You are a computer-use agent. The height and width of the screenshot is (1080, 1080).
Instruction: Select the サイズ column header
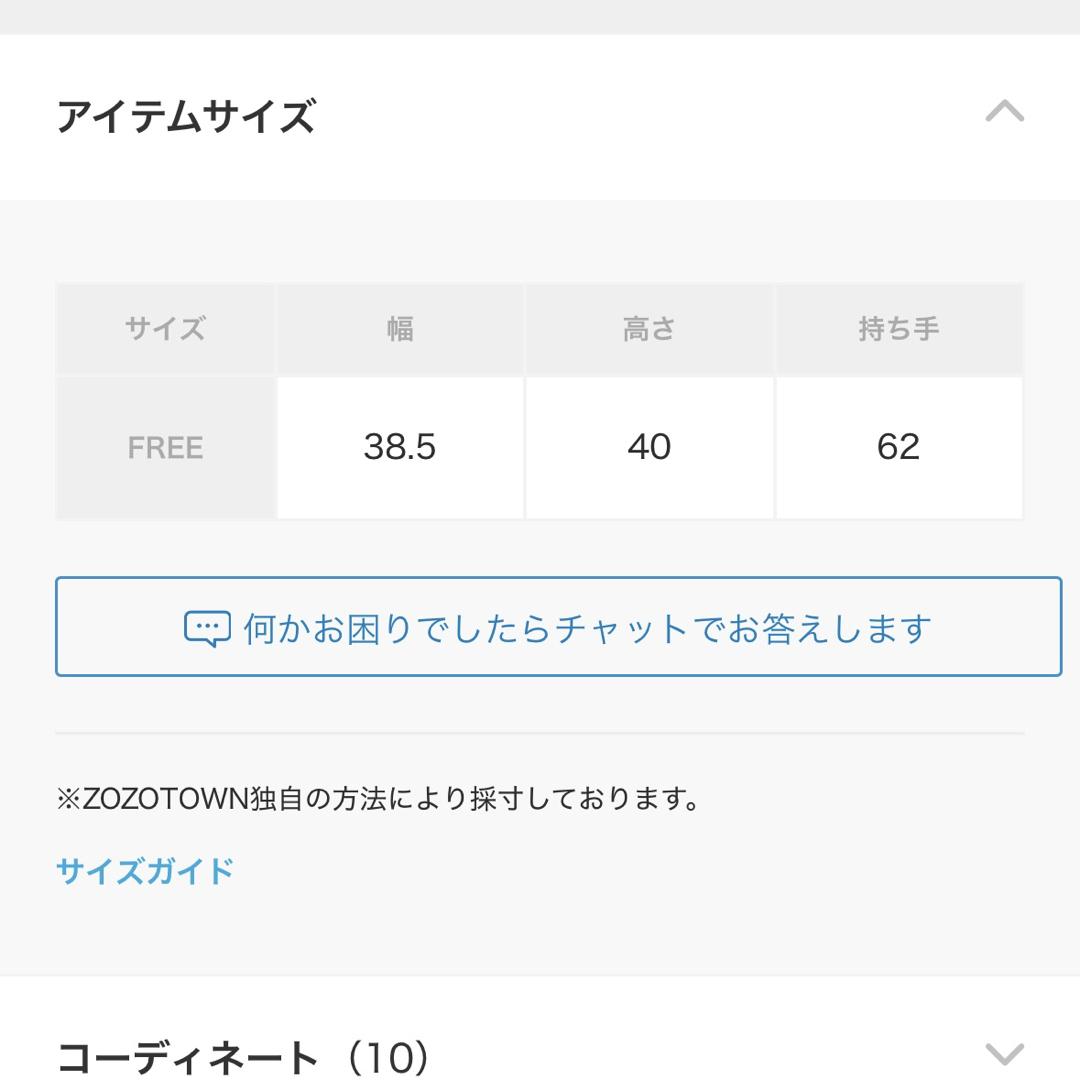click(x=165, y=329)
